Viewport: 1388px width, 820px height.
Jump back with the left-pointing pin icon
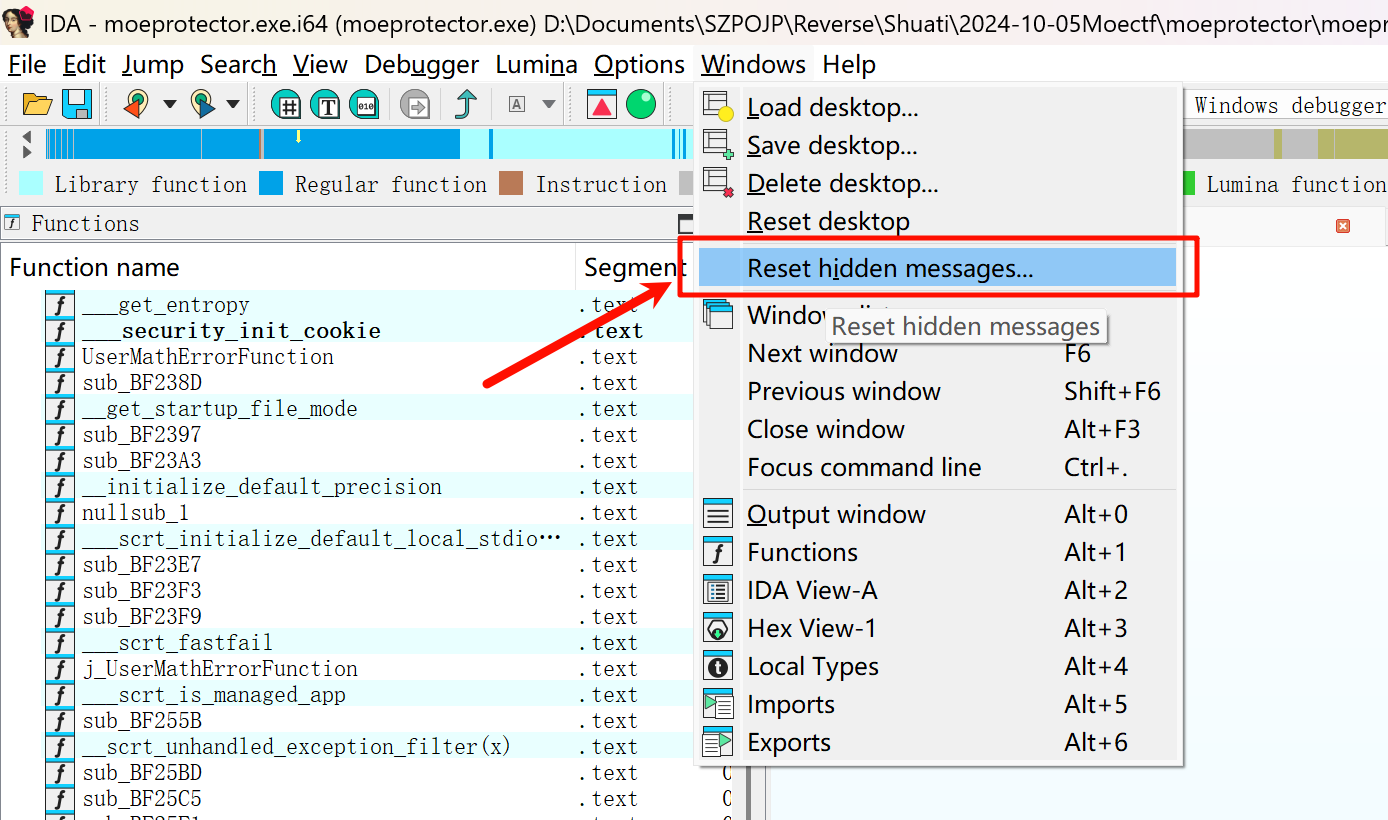[x=136, y=104]
